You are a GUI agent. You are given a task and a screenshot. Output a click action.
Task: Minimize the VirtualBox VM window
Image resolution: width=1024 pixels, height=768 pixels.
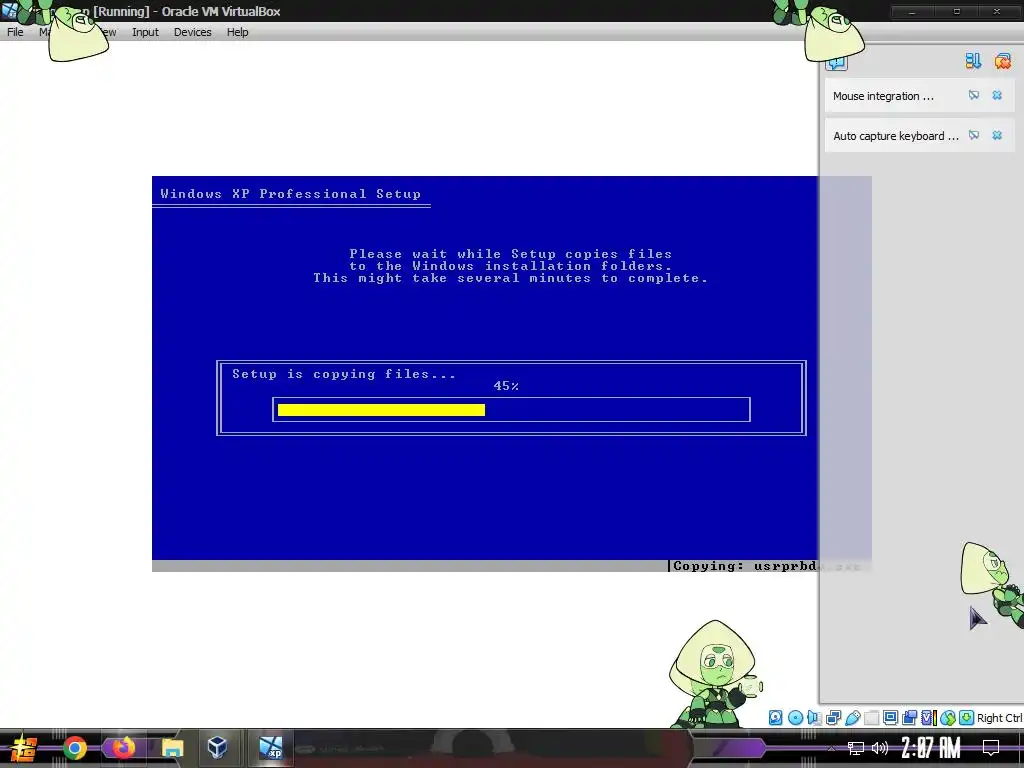pyautogui.click(x=912, y=11)
